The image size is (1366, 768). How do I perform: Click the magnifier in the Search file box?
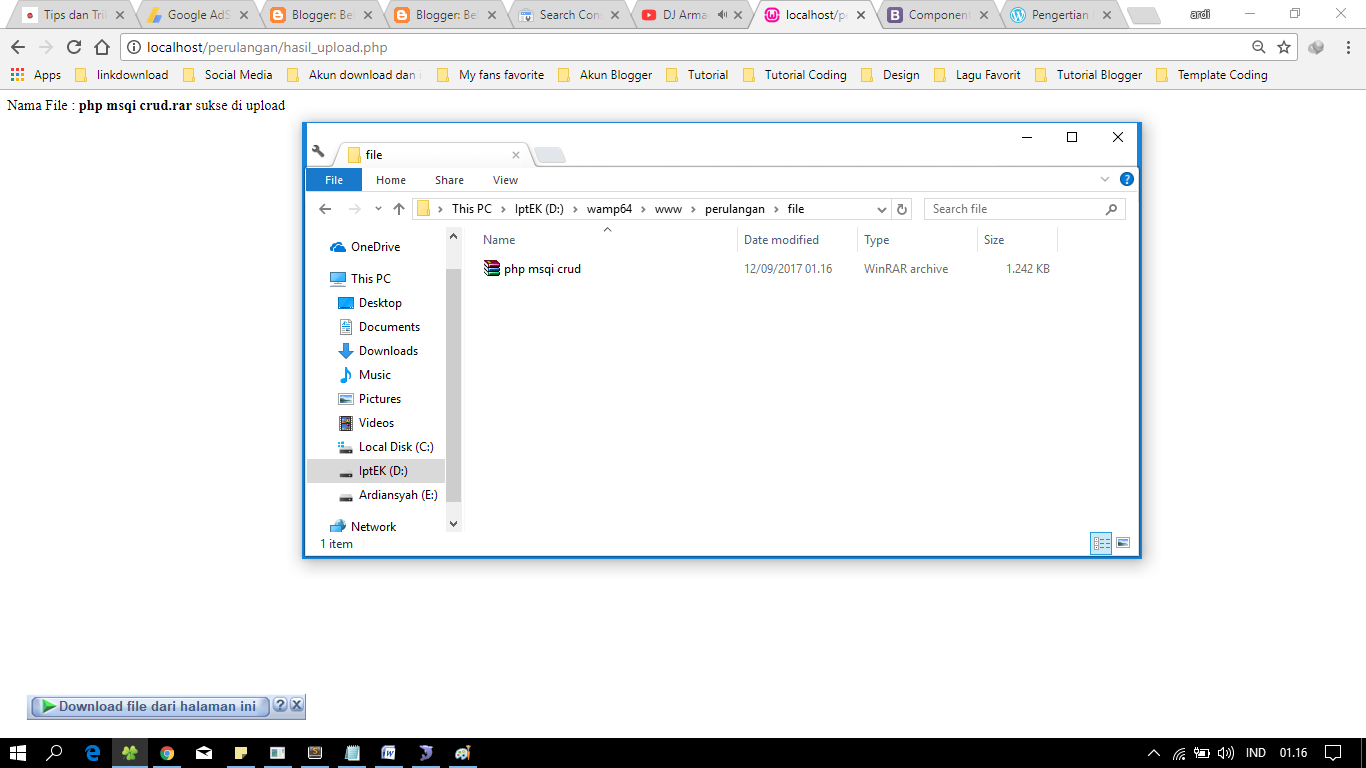(1112, 208)
